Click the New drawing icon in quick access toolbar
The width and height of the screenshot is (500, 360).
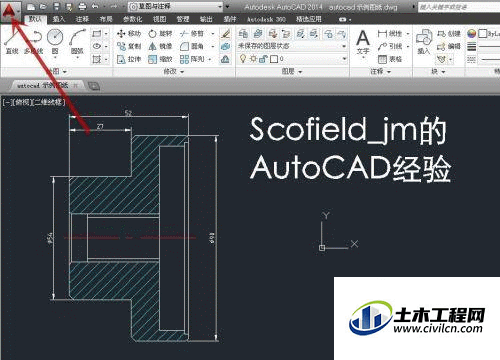click(30, 7)
